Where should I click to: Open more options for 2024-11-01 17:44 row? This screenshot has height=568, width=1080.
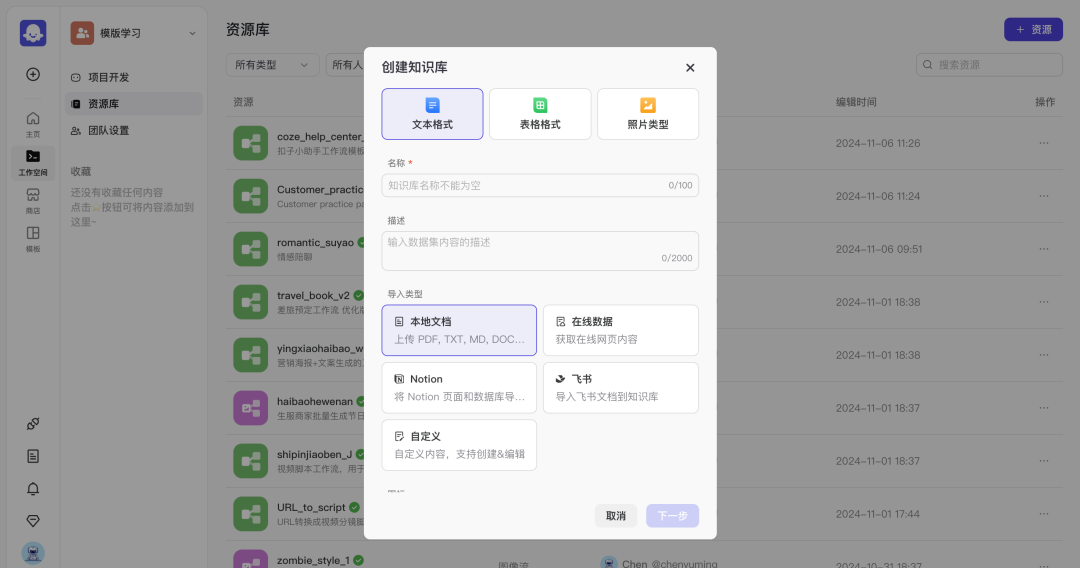1044,514
